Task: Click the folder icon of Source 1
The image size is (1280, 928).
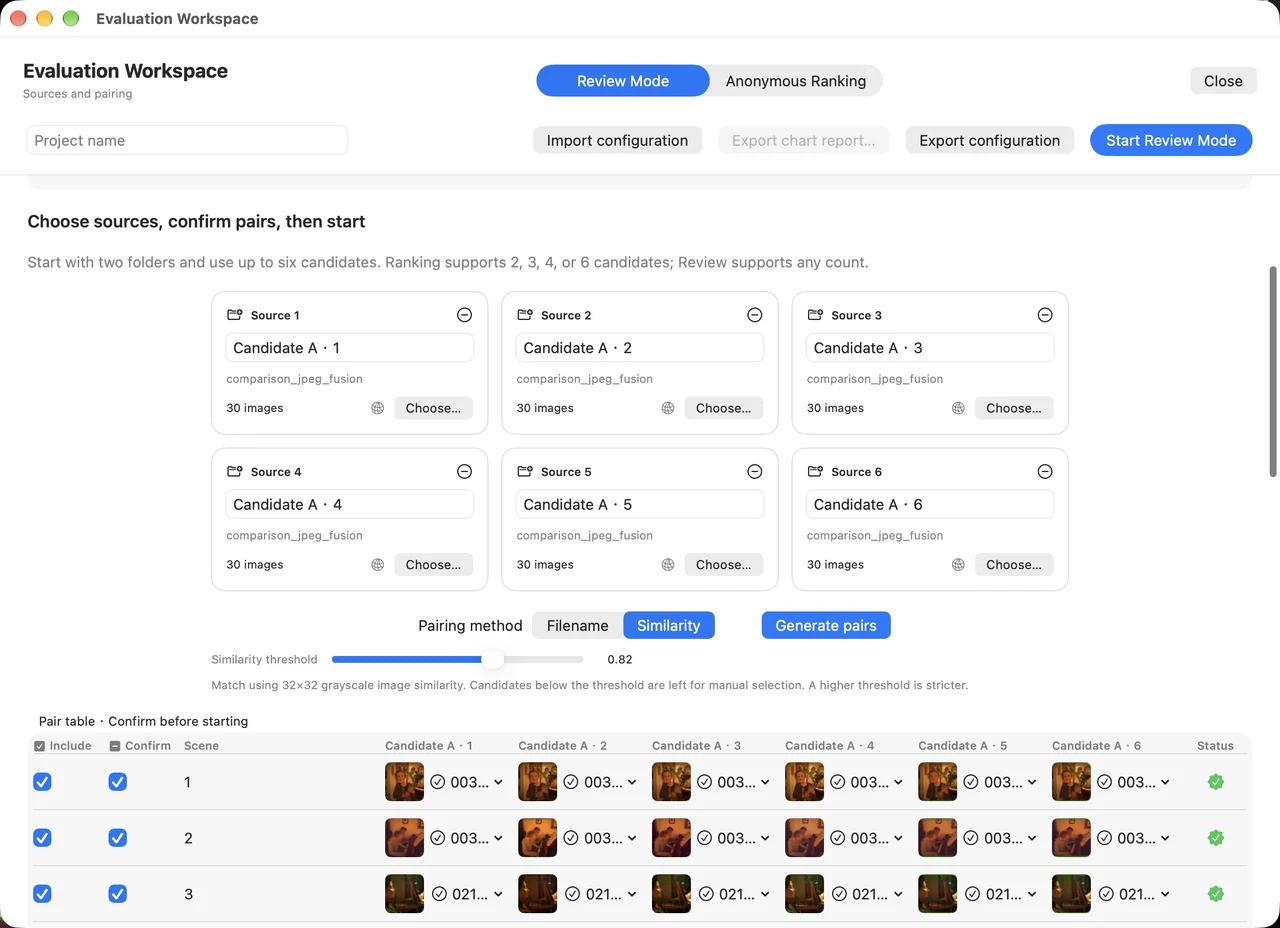Action: [x=234, y=315]
